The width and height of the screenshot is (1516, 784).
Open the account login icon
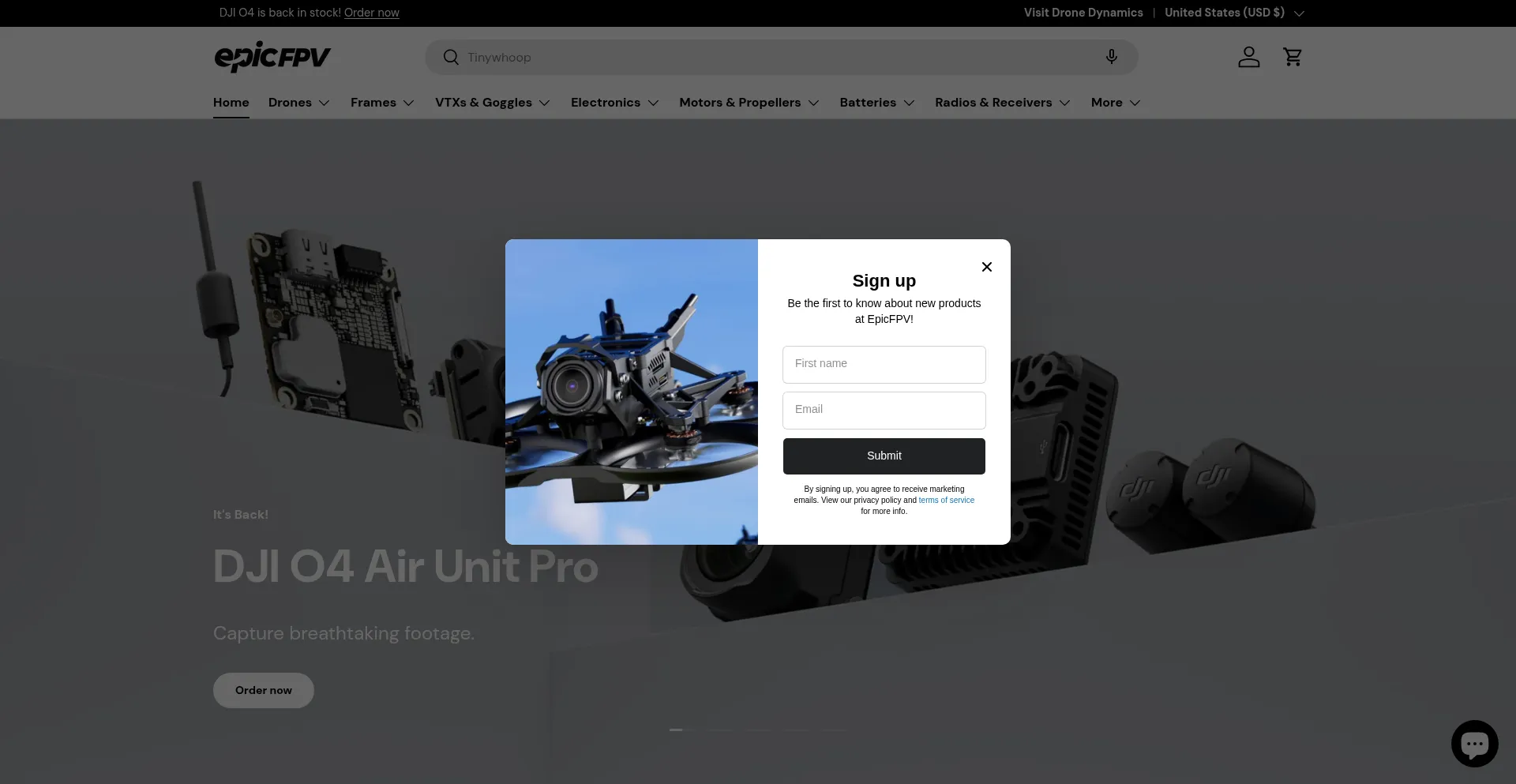click(x=1248, y=57)
